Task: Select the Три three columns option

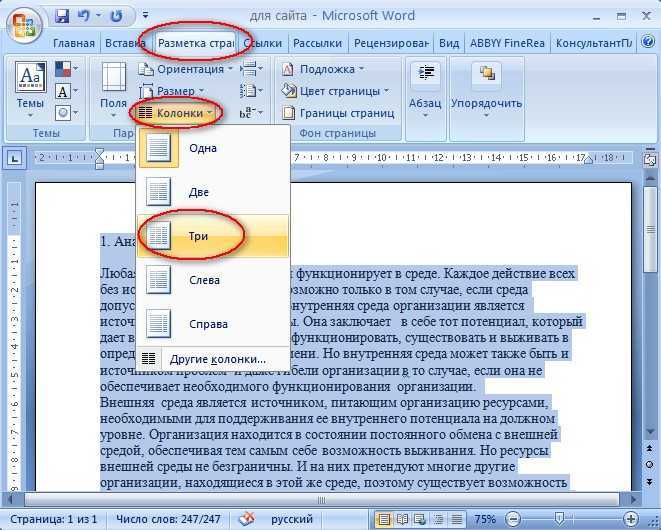Action: pos(213,236)
